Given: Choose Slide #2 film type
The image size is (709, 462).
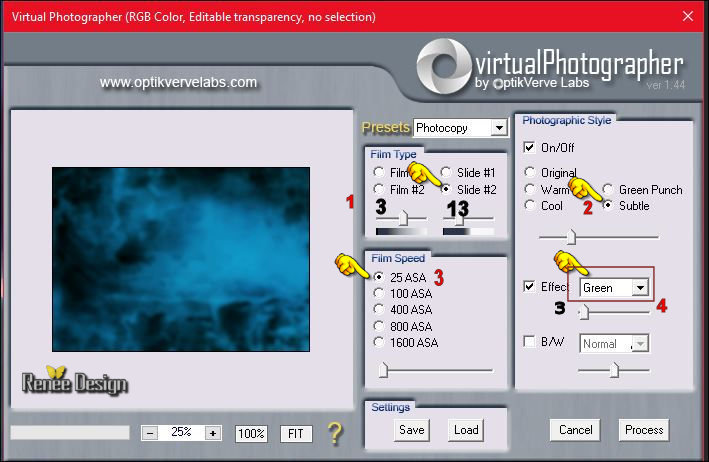Looking at the screenshot, I should pos(446,189).
